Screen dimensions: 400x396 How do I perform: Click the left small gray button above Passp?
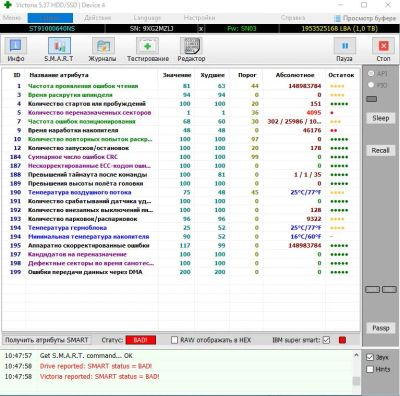(372, 289)
